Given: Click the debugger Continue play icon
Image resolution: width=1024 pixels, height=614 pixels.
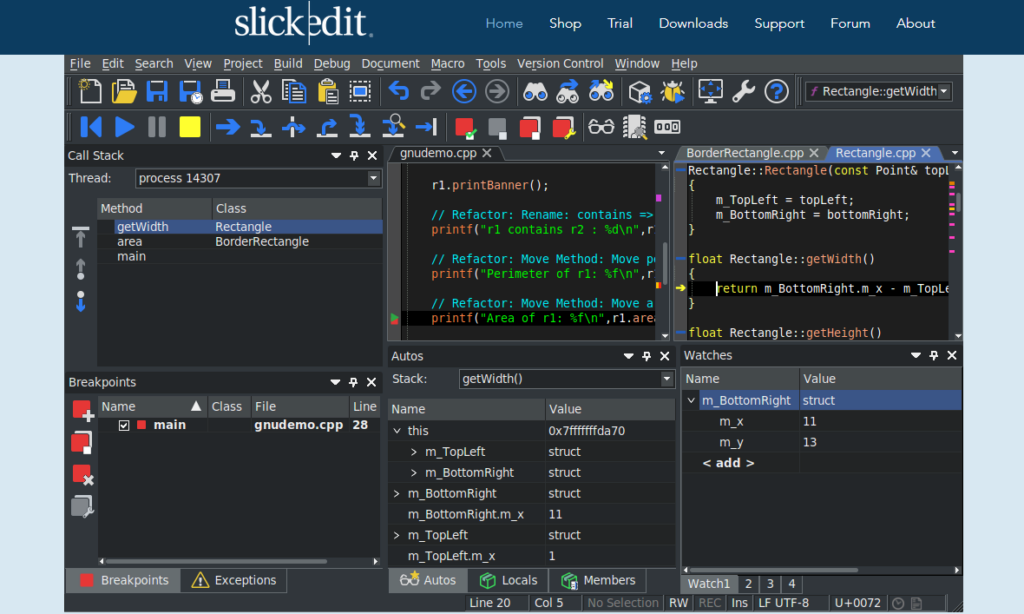Looking at the screenshot, I should [x=124, y=127].
